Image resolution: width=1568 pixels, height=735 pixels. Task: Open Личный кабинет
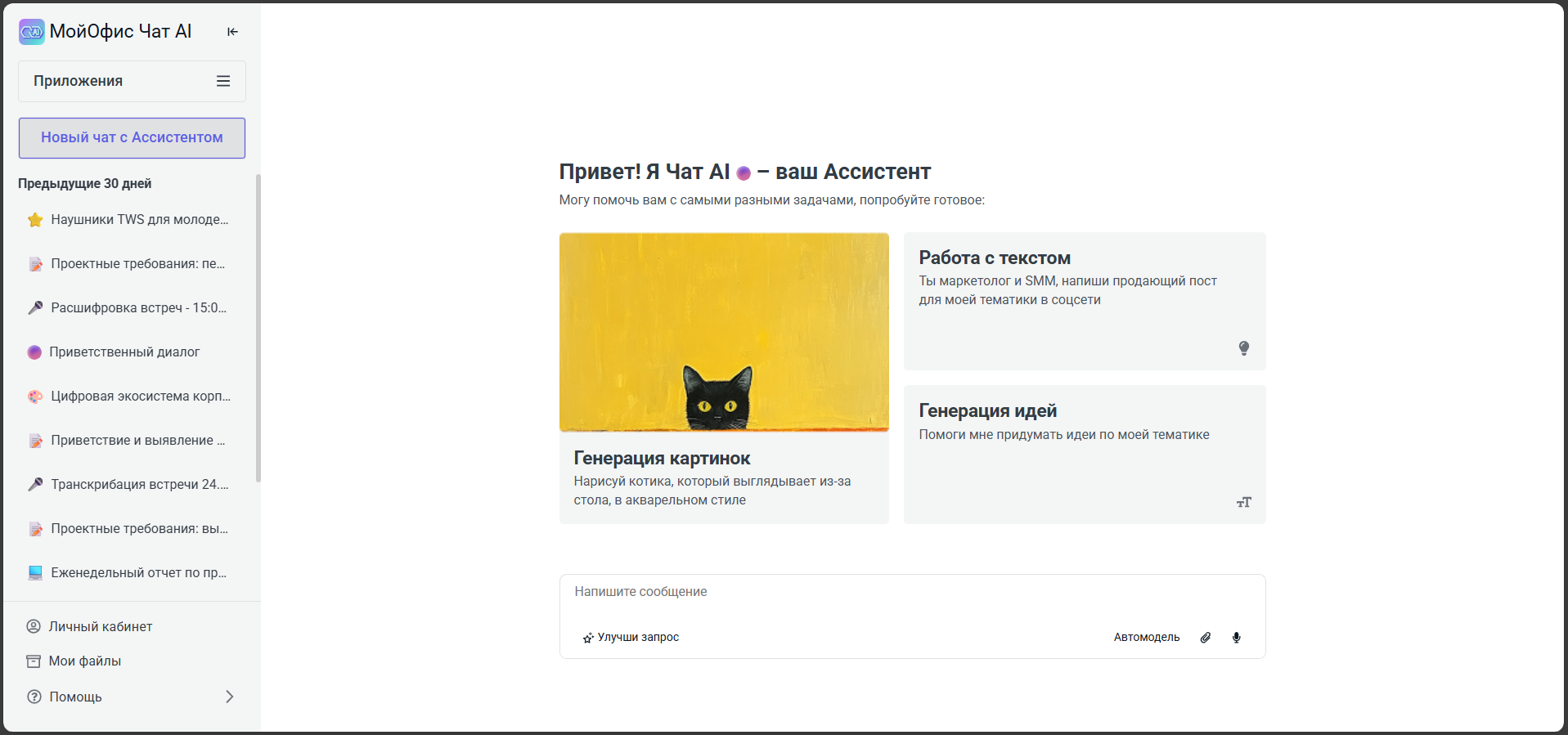[x=100, y=626]
